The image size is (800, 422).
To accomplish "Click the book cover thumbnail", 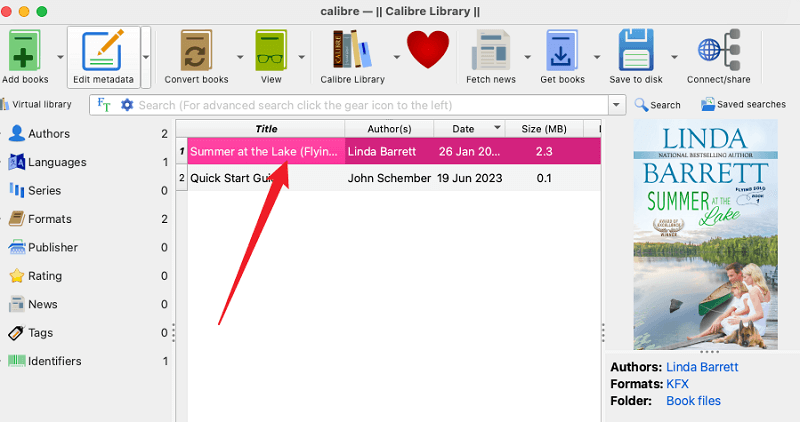I will [x=706, y=235].
